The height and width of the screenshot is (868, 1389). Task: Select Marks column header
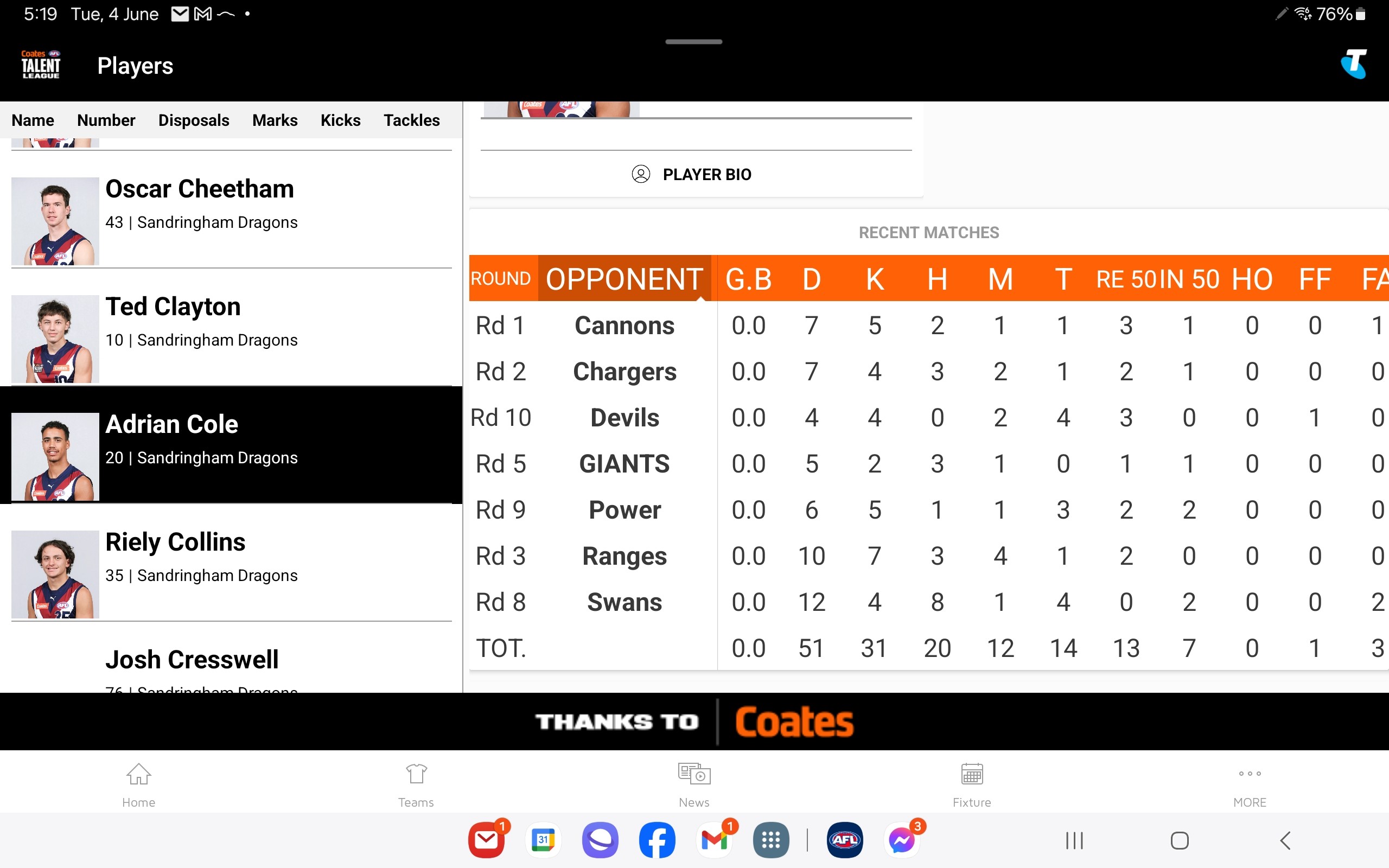pos(274,120)
